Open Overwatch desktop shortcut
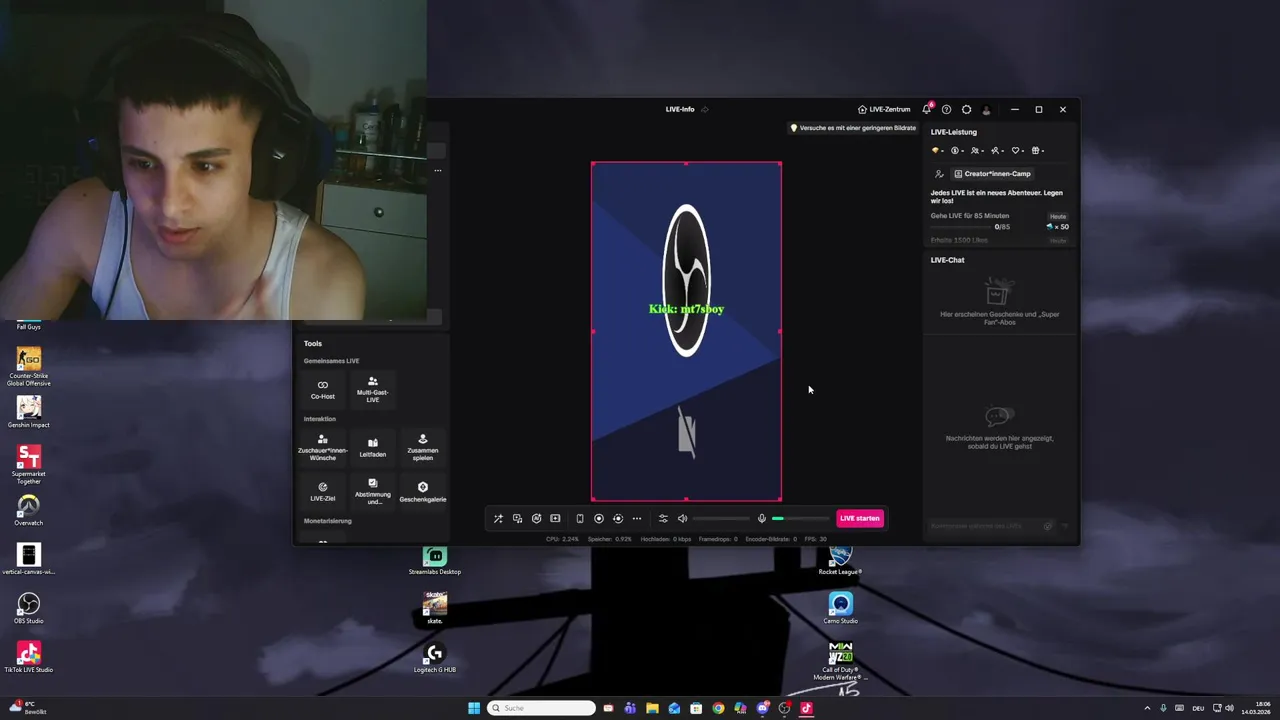This screenshot has height=720, width=1280. (29, 510)
